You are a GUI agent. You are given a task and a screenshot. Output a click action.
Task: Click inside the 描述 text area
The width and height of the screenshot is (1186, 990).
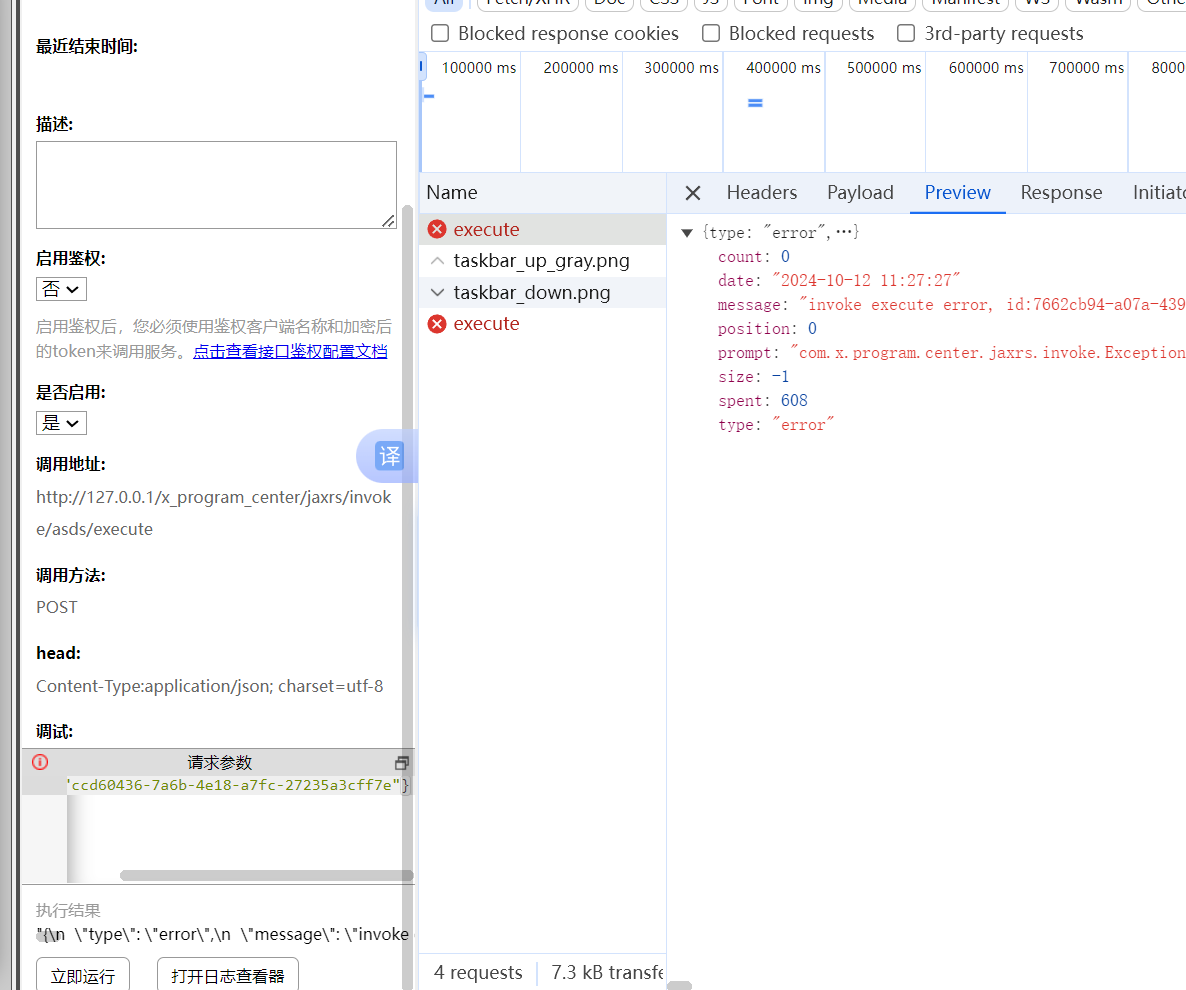tap(216, 185)
